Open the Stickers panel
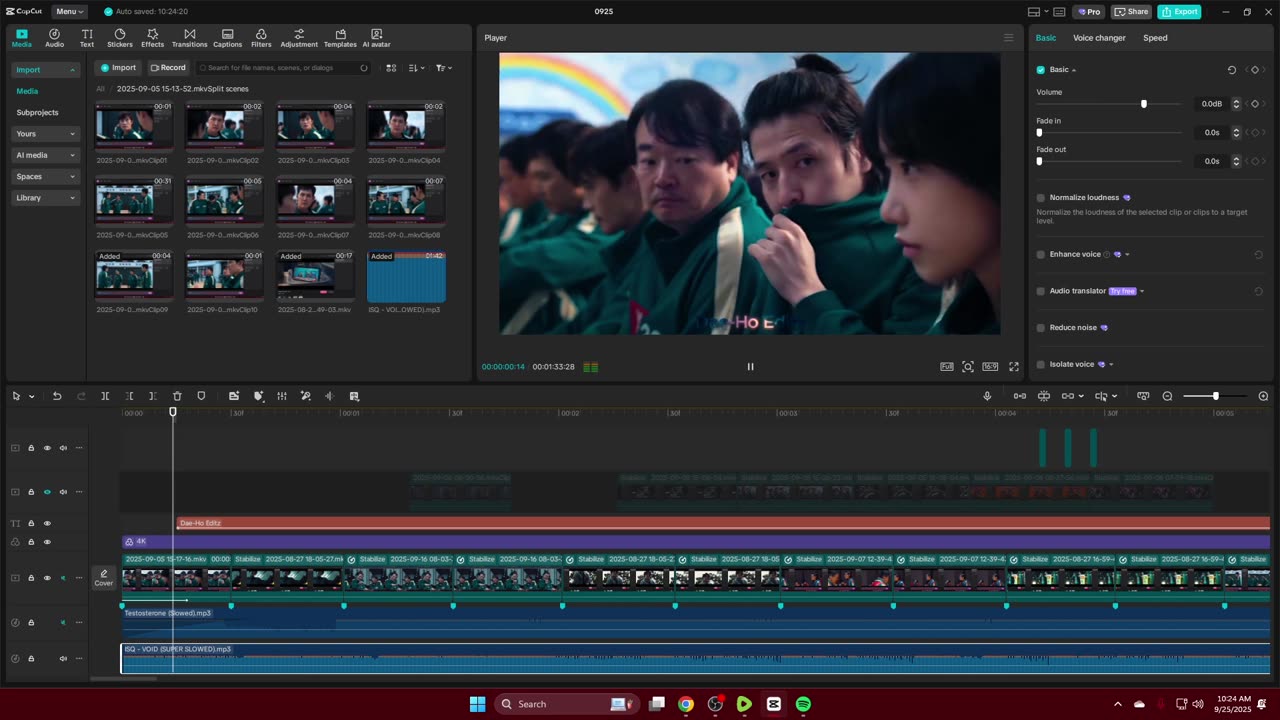Screen dimensions: 1280x720 120,38
